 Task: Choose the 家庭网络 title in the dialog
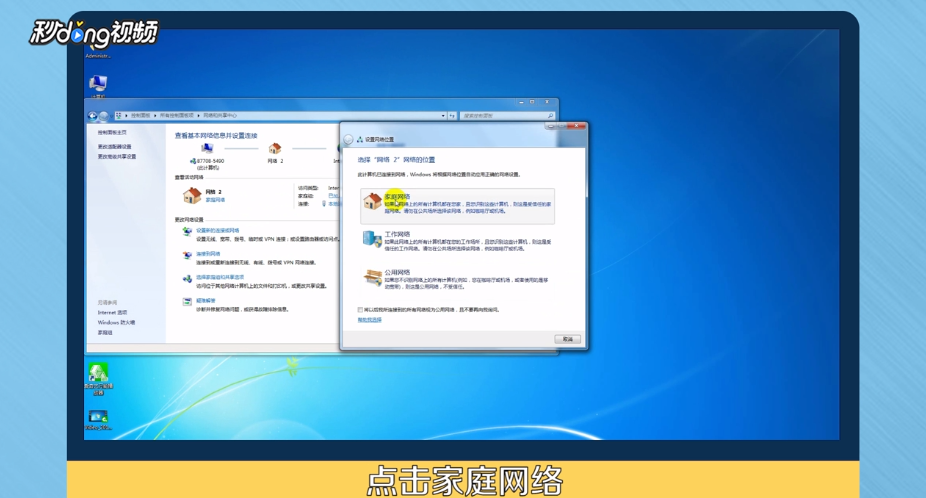(x=397, y=196)
